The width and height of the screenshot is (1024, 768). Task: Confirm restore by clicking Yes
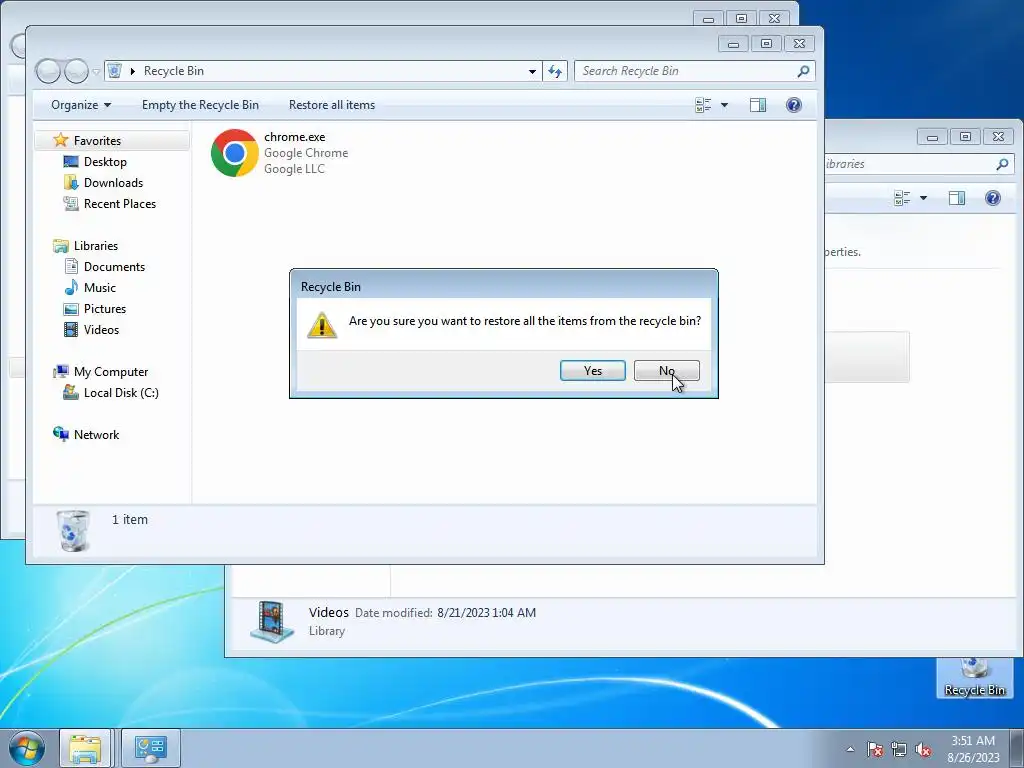pyautogui.click(x=592, y=370)
